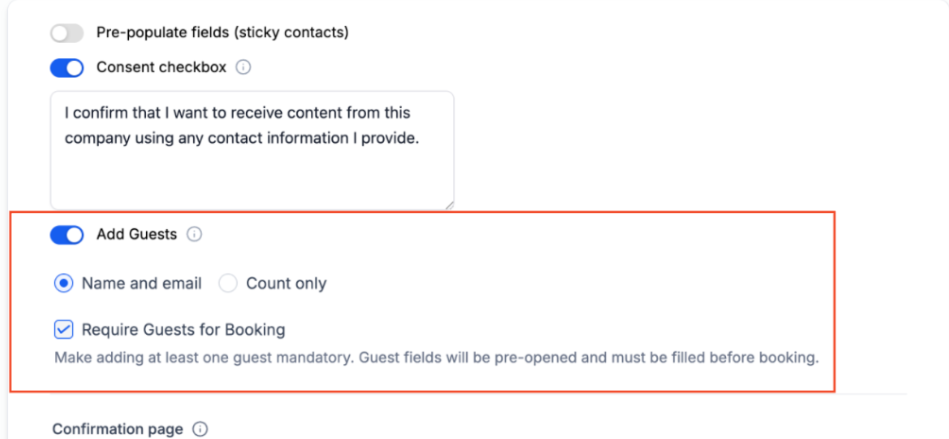Click resize handle of consent text box
The image size is (949, 439).
(448, 204)
